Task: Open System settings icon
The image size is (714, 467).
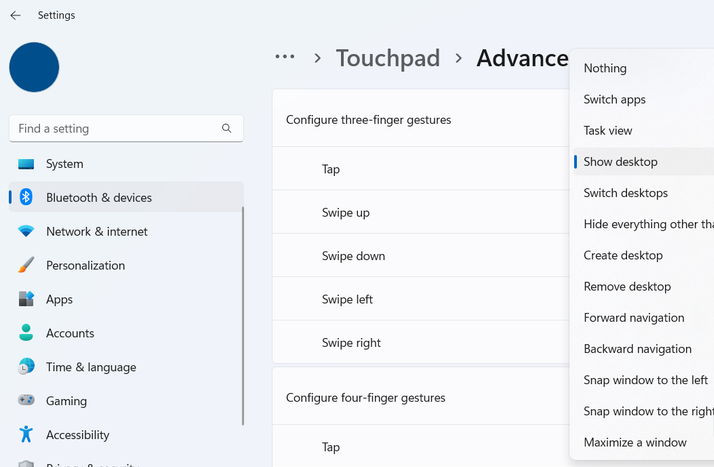Action: click(26, 164)
